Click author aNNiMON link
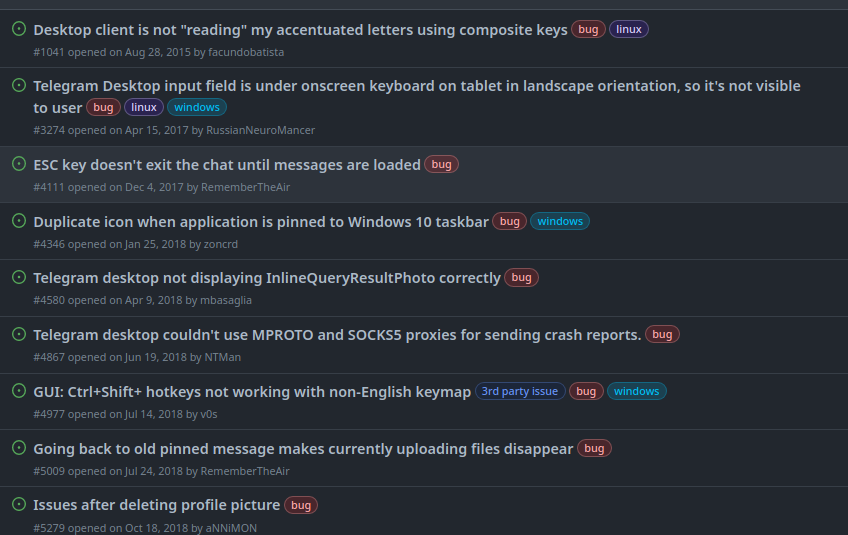The image size is (848, 535). coord(234,527)
